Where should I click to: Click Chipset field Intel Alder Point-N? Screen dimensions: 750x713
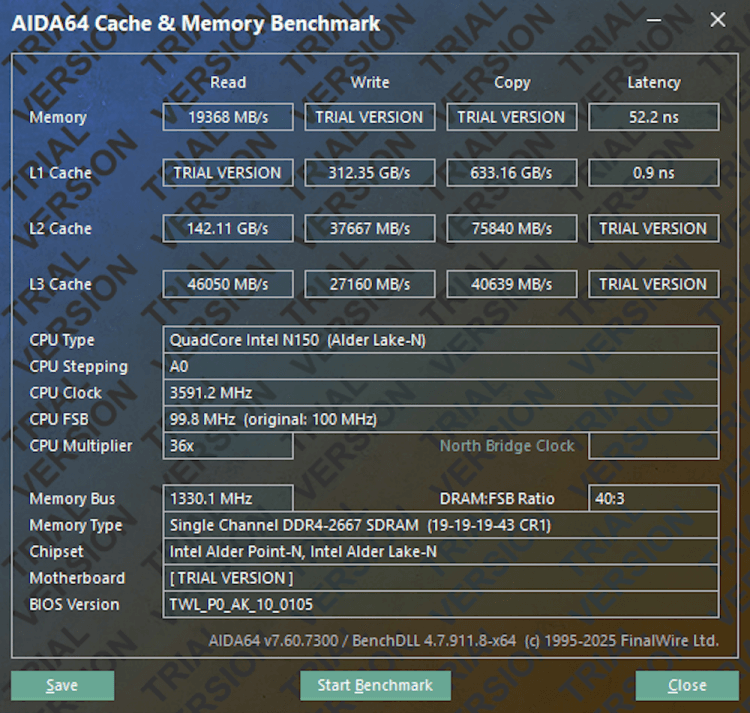(x=441, y=552)
